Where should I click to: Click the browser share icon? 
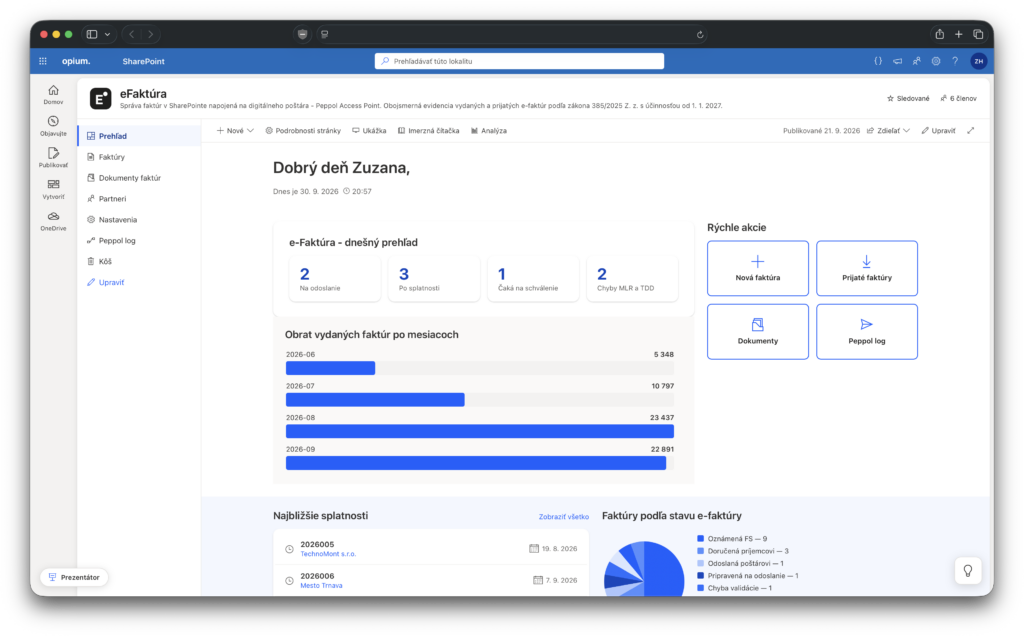point(939,35)
